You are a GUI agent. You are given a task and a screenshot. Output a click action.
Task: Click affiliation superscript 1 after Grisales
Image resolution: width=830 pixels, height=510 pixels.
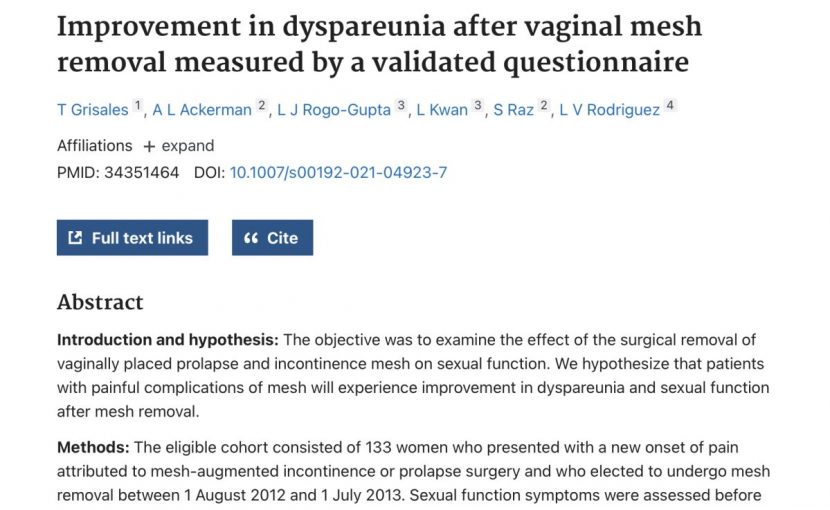coord(138,105)
